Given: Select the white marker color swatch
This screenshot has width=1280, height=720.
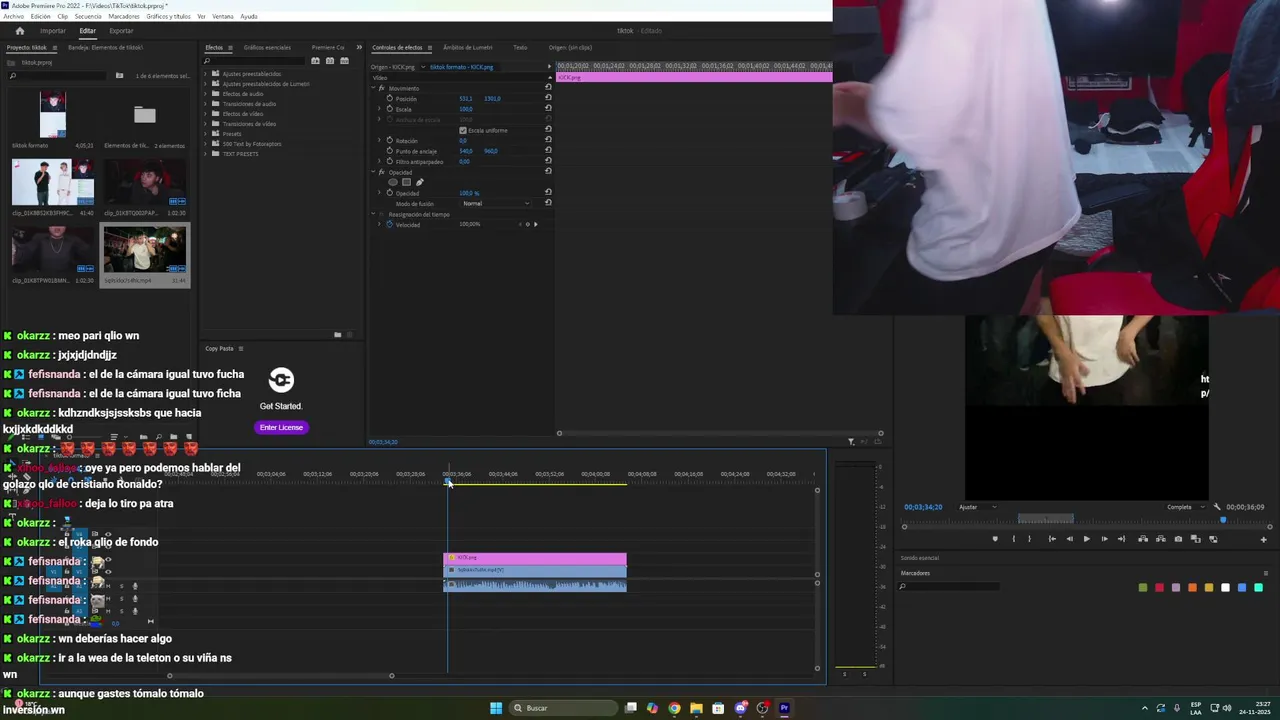Looking at the screenshot, I should click(1225, 587).
